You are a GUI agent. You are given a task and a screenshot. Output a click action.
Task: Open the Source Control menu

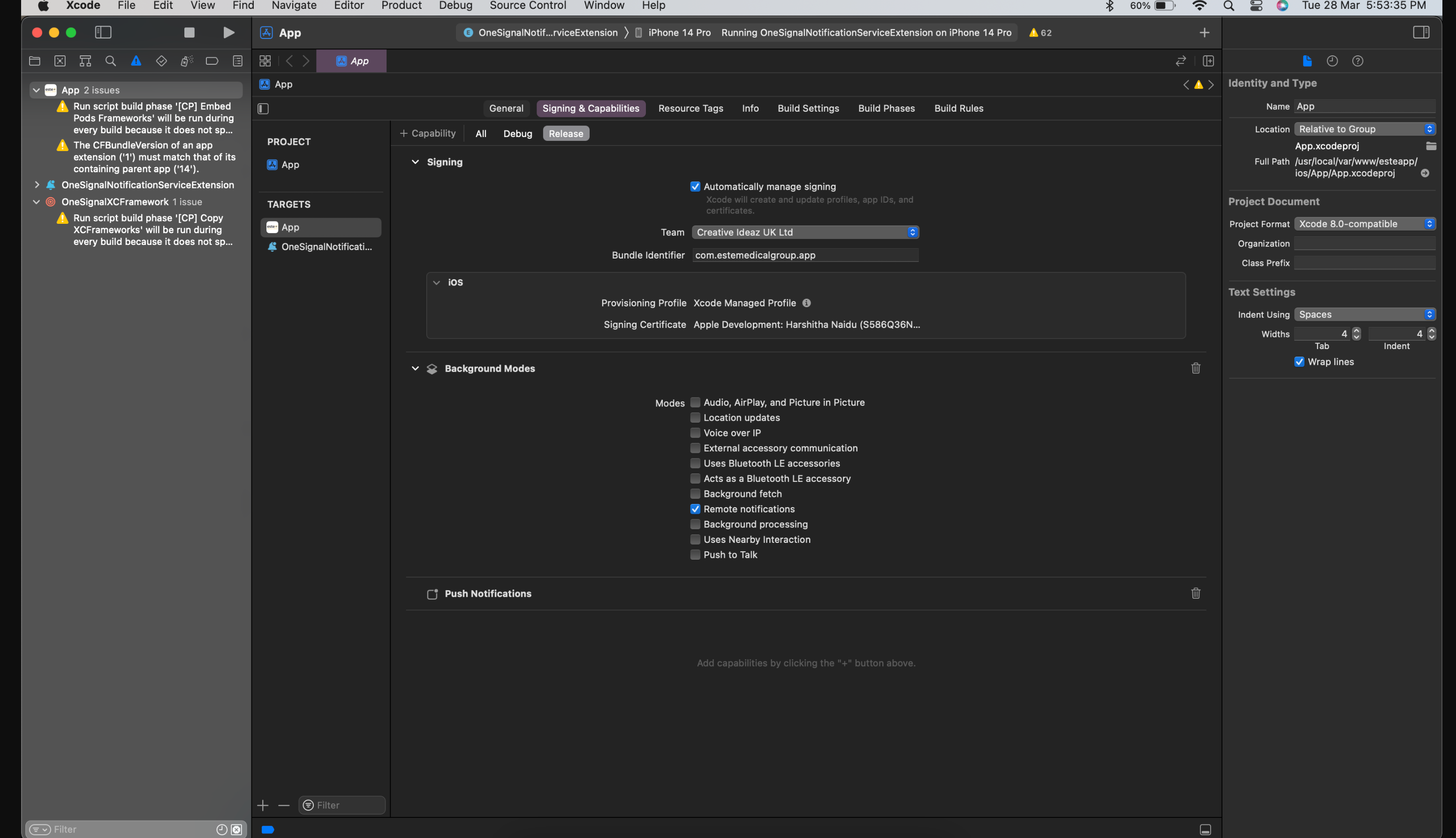(528, 6)
